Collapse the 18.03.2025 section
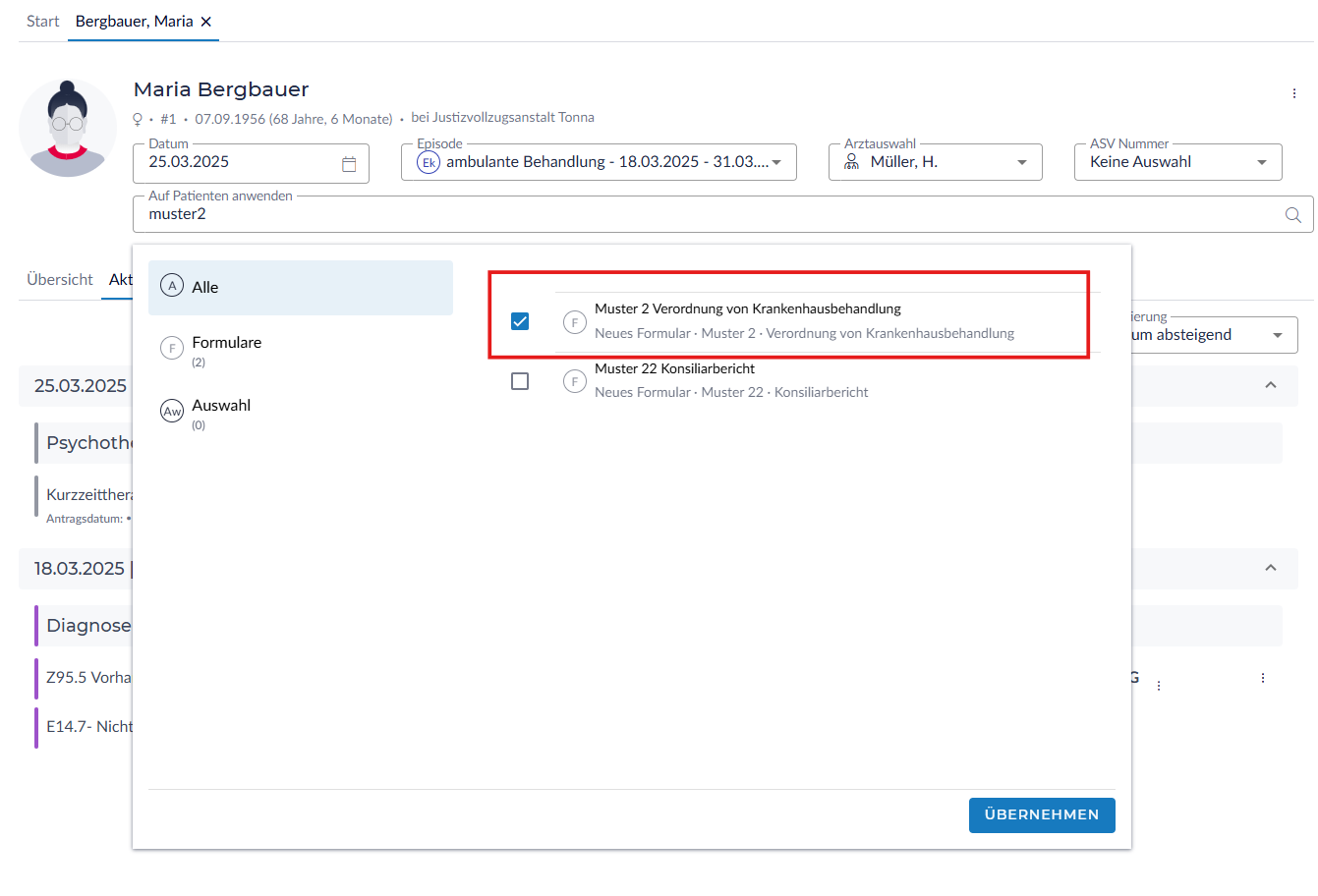 point(1270,568)
